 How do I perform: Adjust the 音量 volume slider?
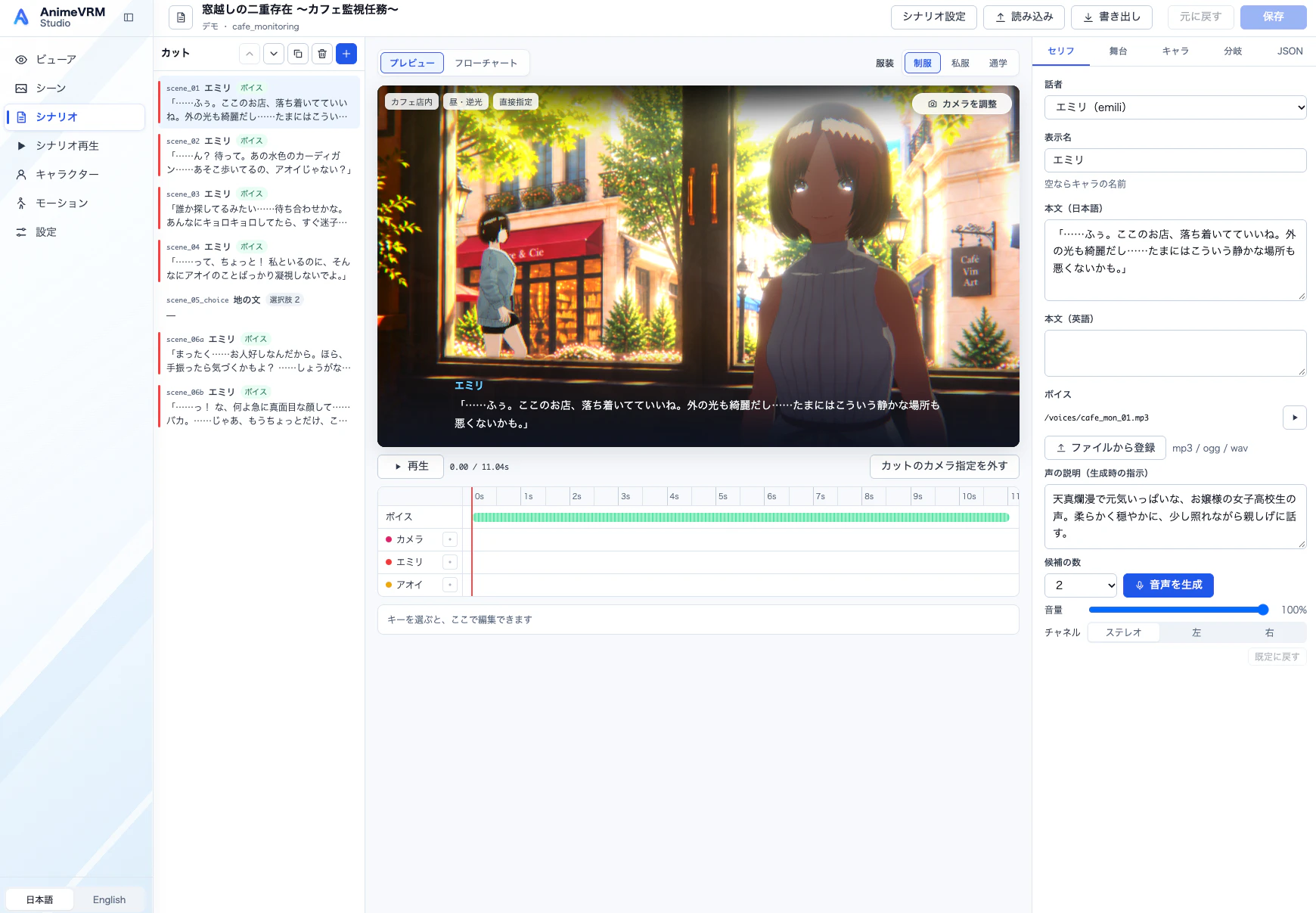1178,610
